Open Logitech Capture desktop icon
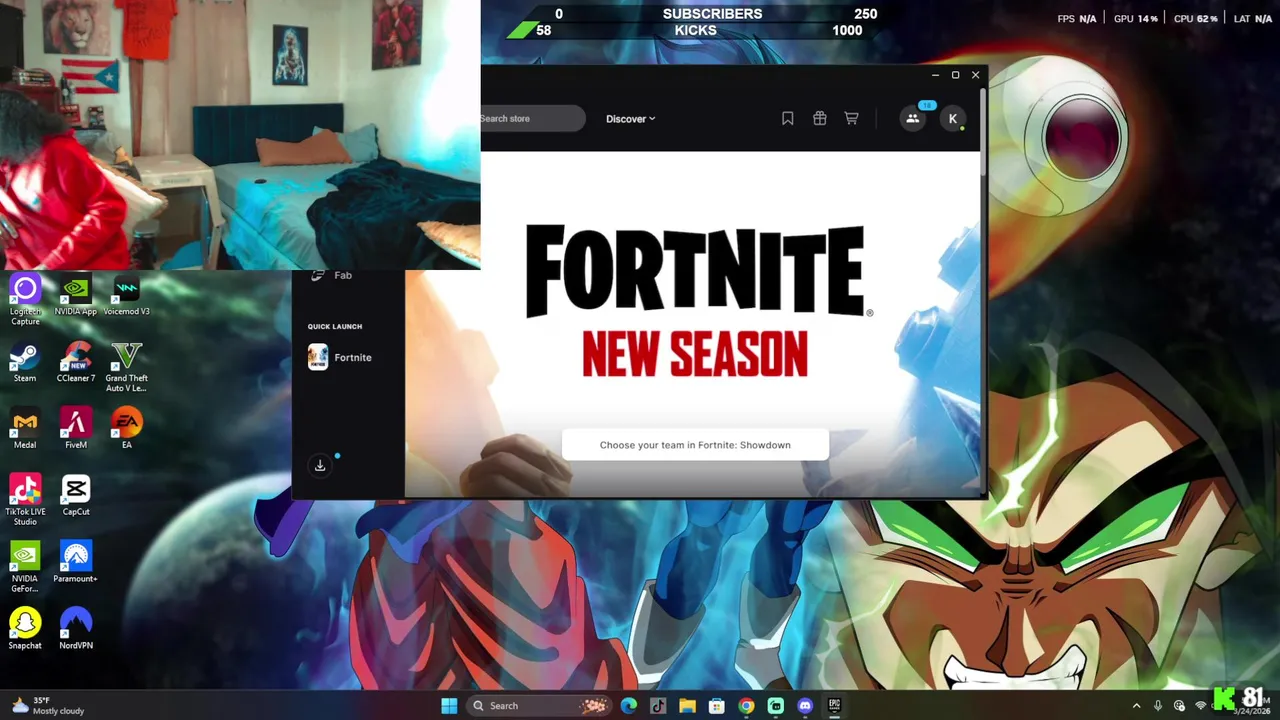 pos(25,300)
